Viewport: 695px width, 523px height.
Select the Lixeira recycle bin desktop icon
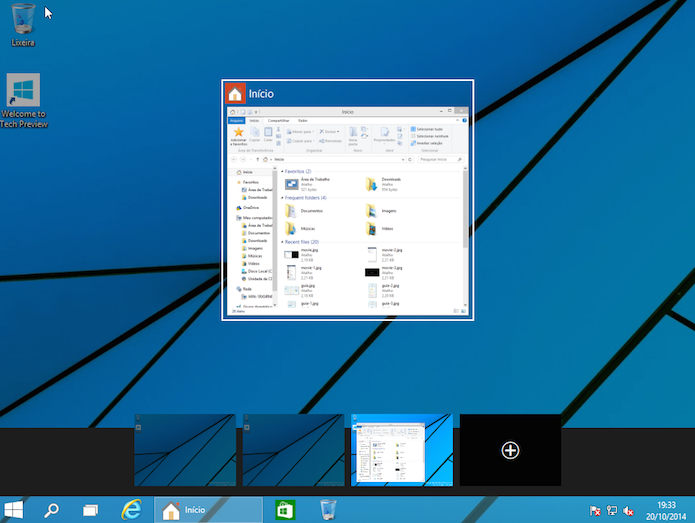(x=23, y=24)
